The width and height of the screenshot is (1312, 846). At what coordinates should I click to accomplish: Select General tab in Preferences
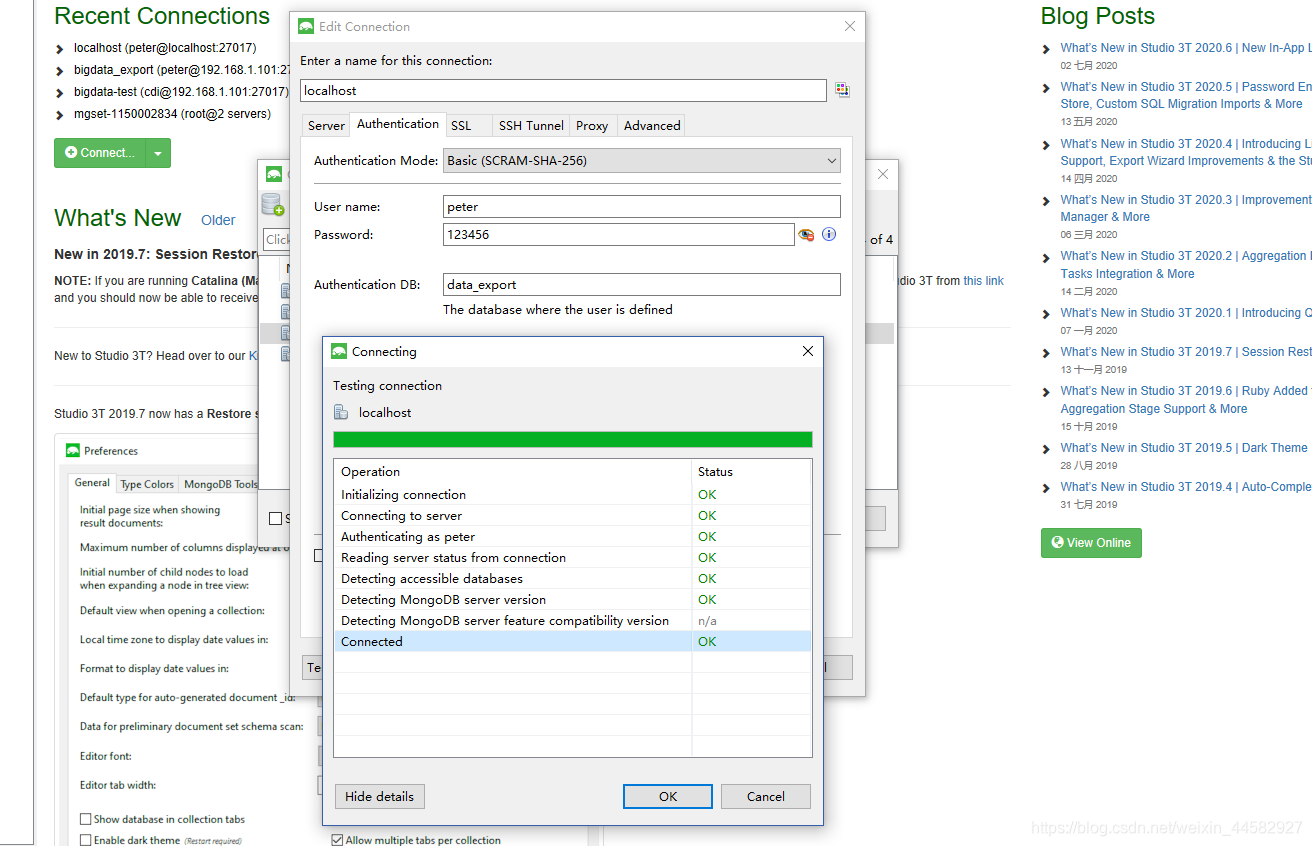point(92,483)
